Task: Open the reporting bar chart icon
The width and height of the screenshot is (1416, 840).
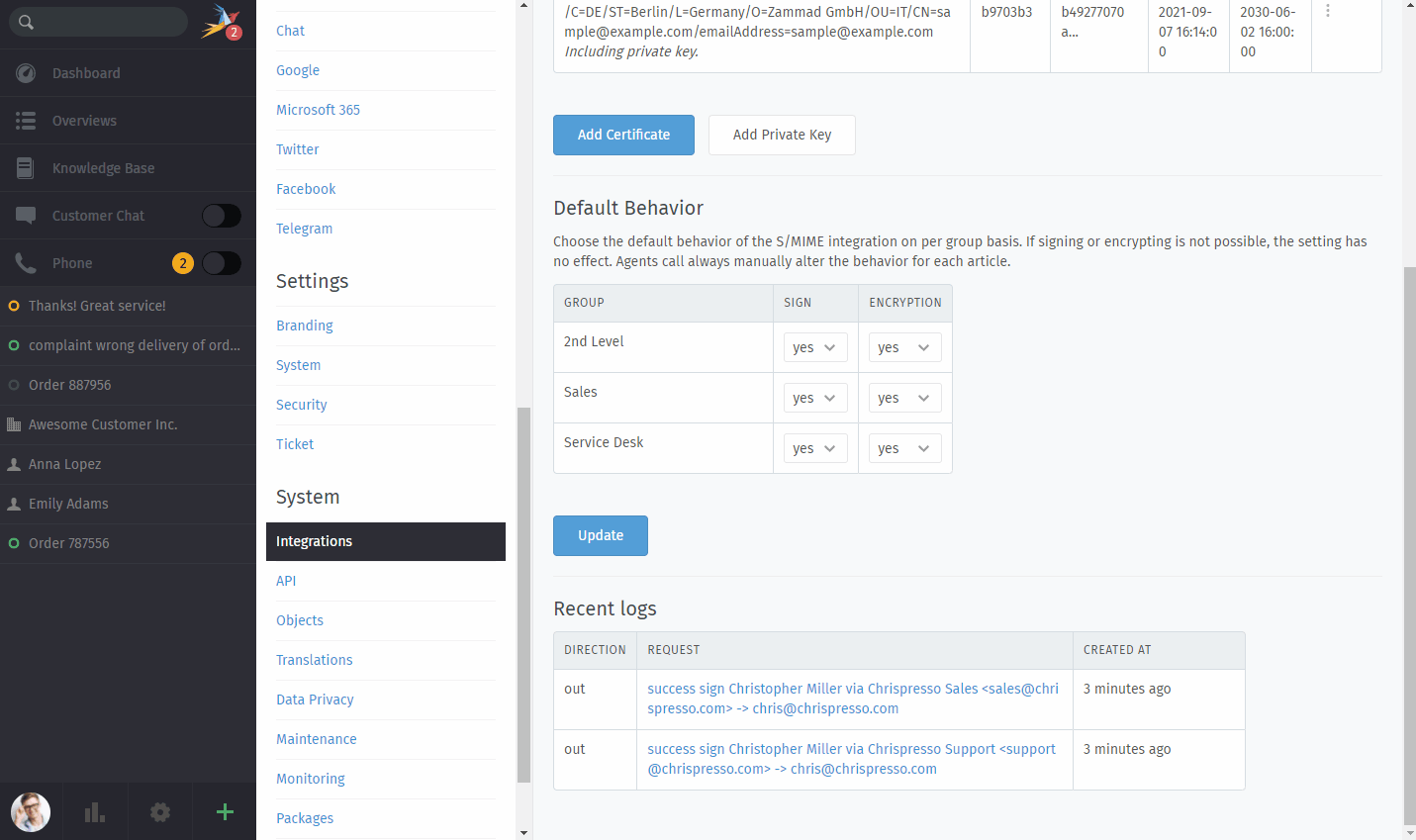Action: (x=95, y=812)
